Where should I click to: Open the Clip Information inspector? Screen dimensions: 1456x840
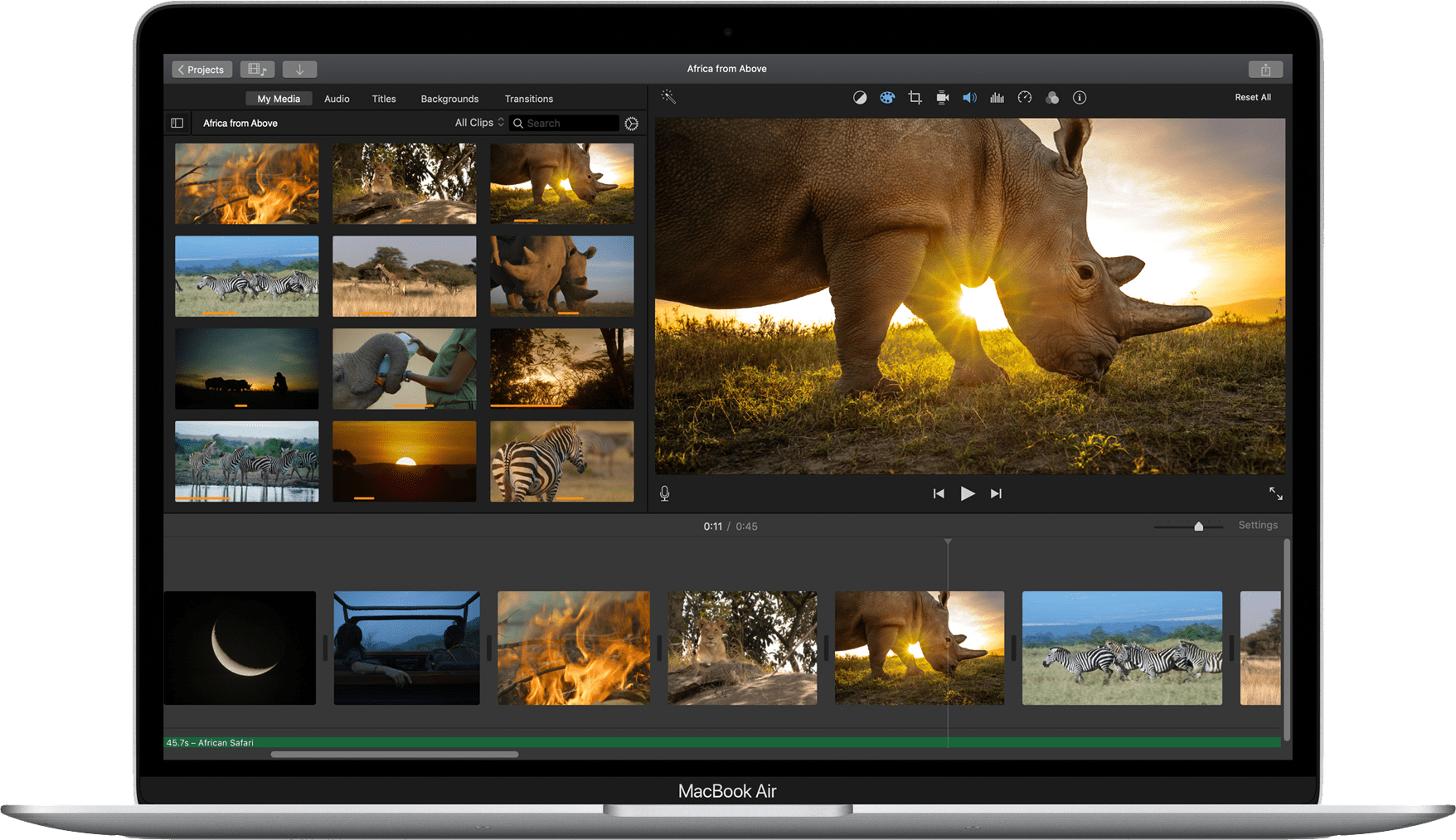1080,97
